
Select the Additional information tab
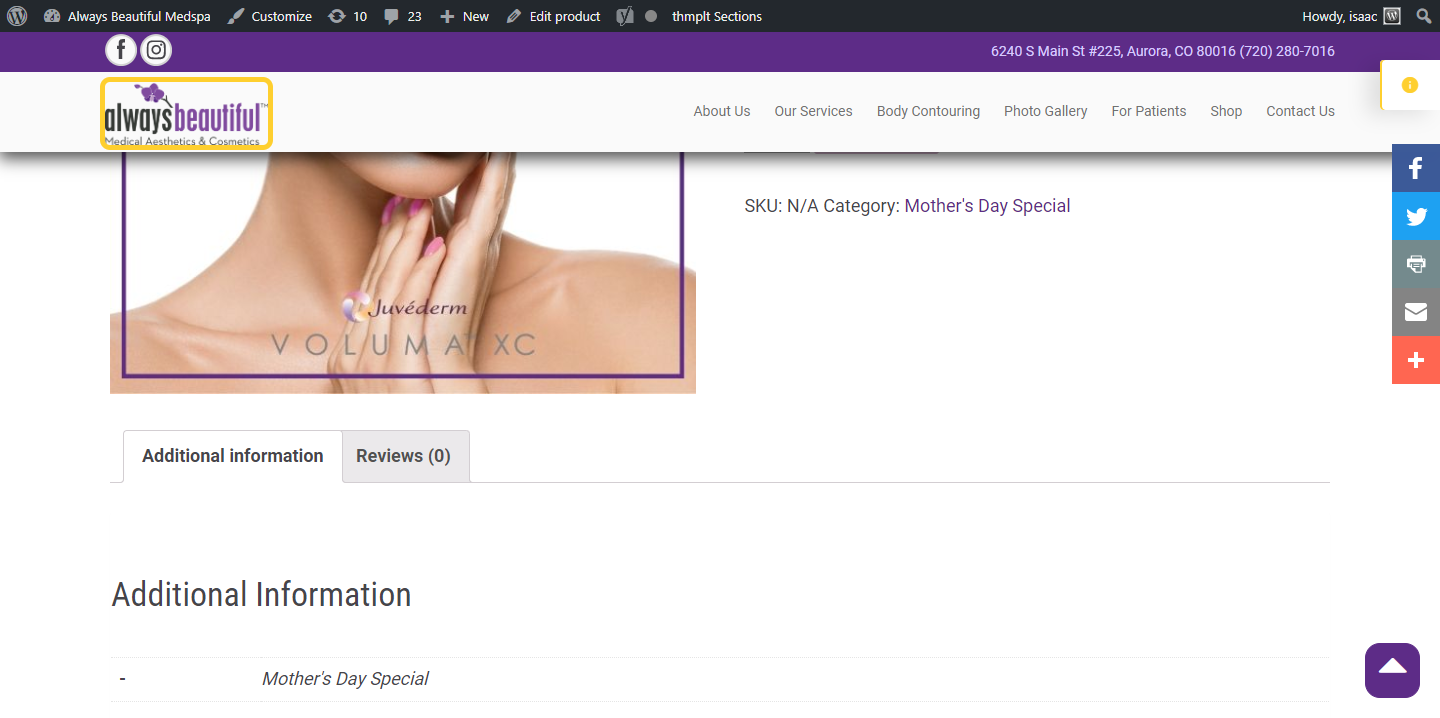(x=233, y=456)
